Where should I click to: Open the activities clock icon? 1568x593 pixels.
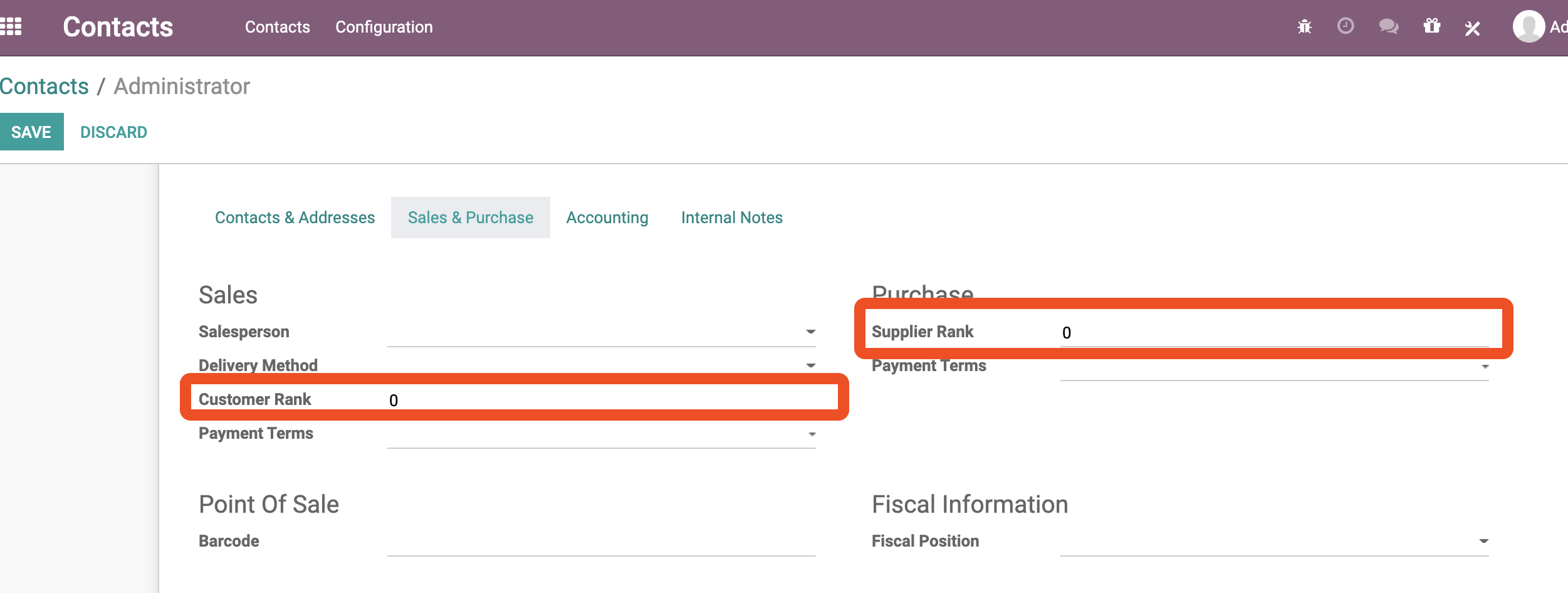[1346, 26]
